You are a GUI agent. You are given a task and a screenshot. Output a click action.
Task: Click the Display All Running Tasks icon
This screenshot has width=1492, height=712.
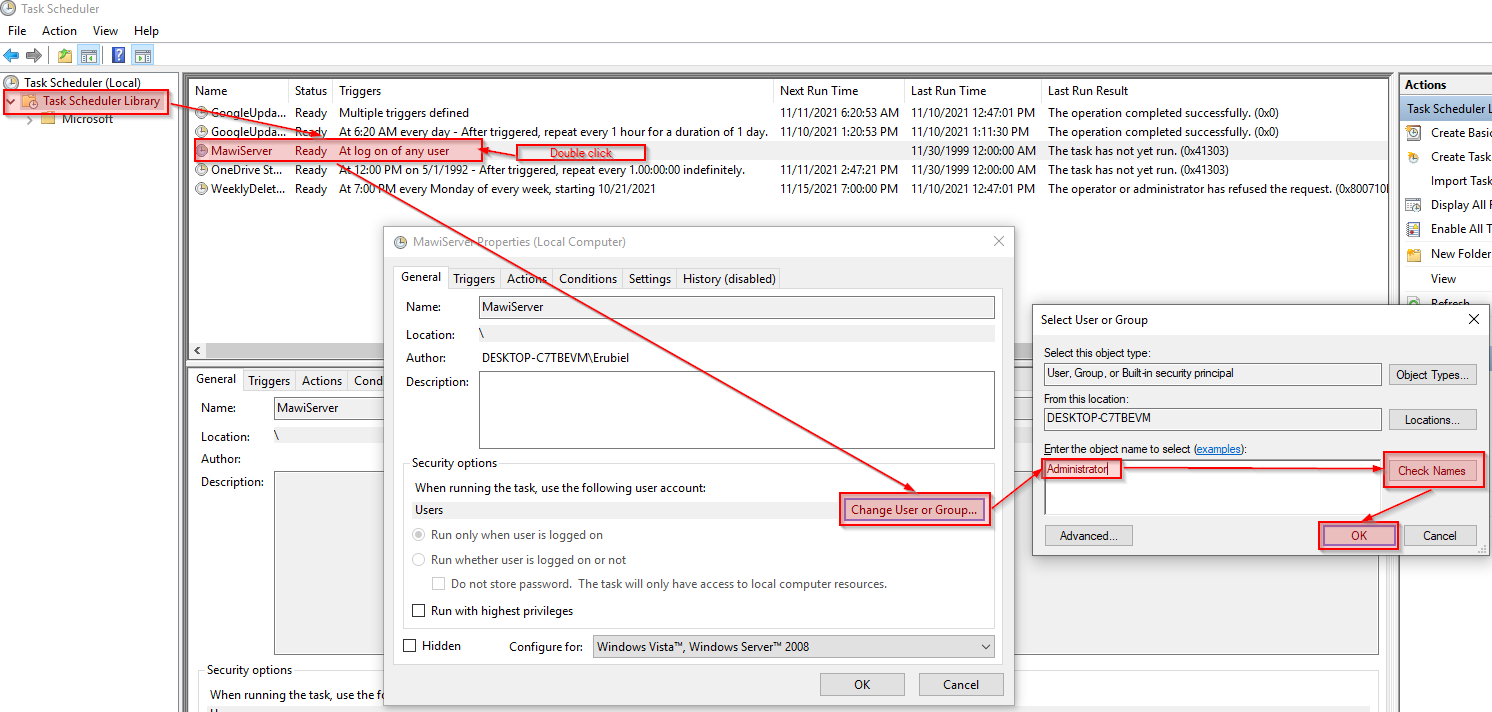pyautogui.click(x=1413, y=205)
